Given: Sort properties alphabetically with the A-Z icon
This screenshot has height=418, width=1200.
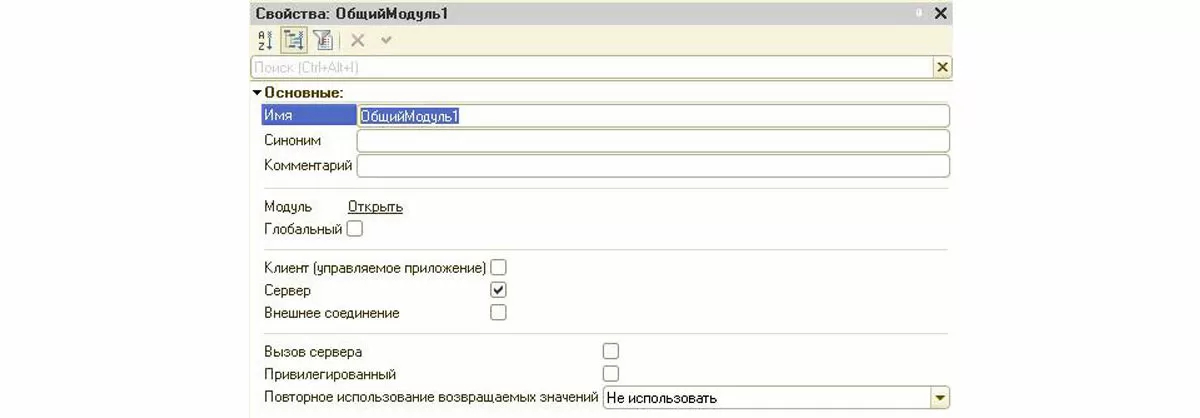Looking at the screenshot, I should coord(266,40).
